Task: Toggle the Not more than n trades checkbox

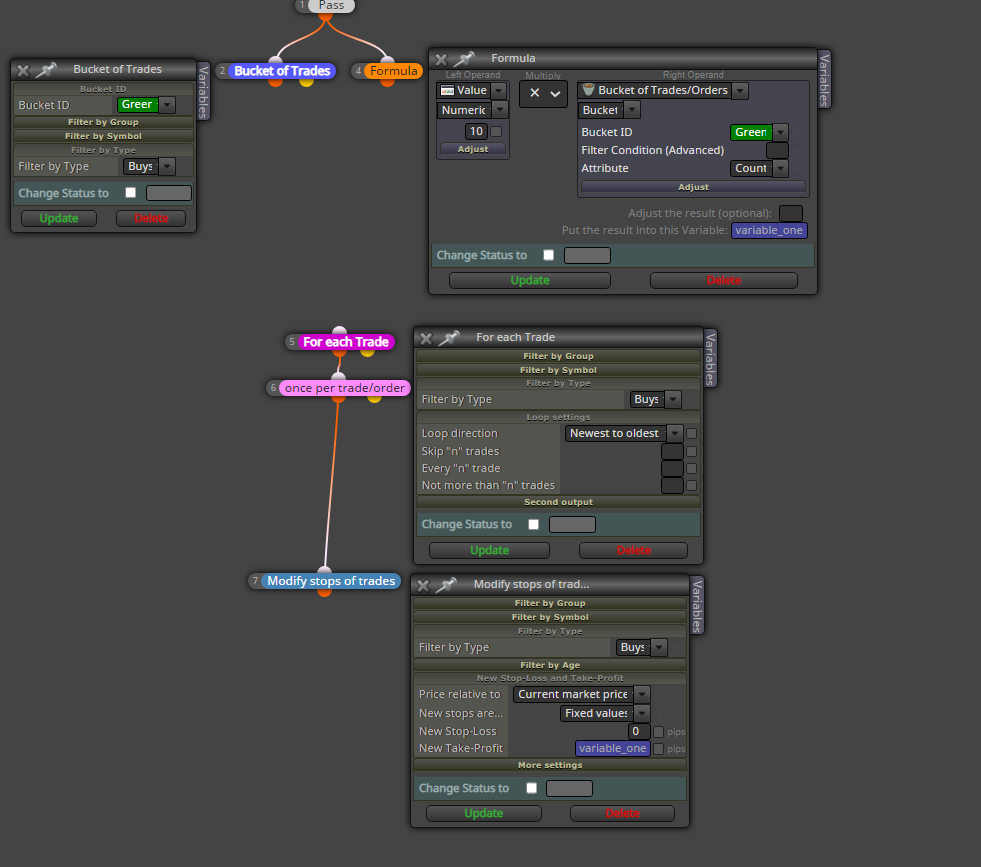Action: coord(691,485)
